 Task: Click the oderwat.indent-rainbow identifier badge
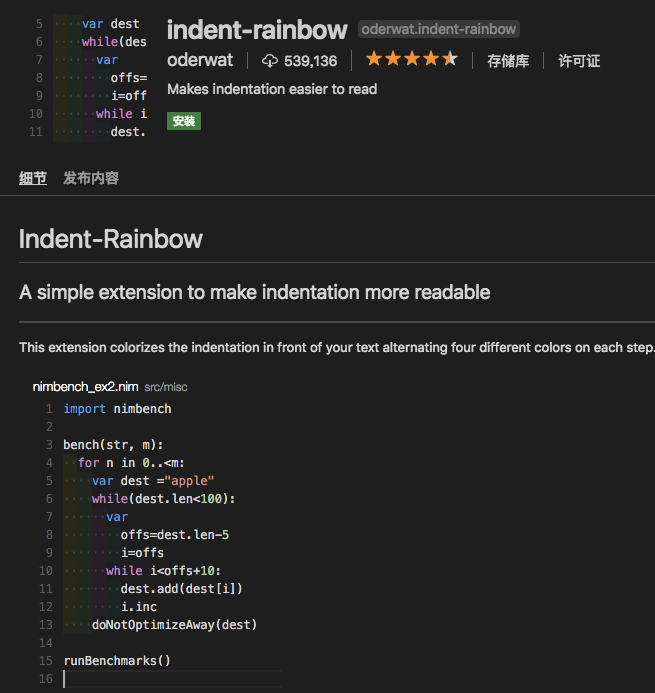[439, 30]
